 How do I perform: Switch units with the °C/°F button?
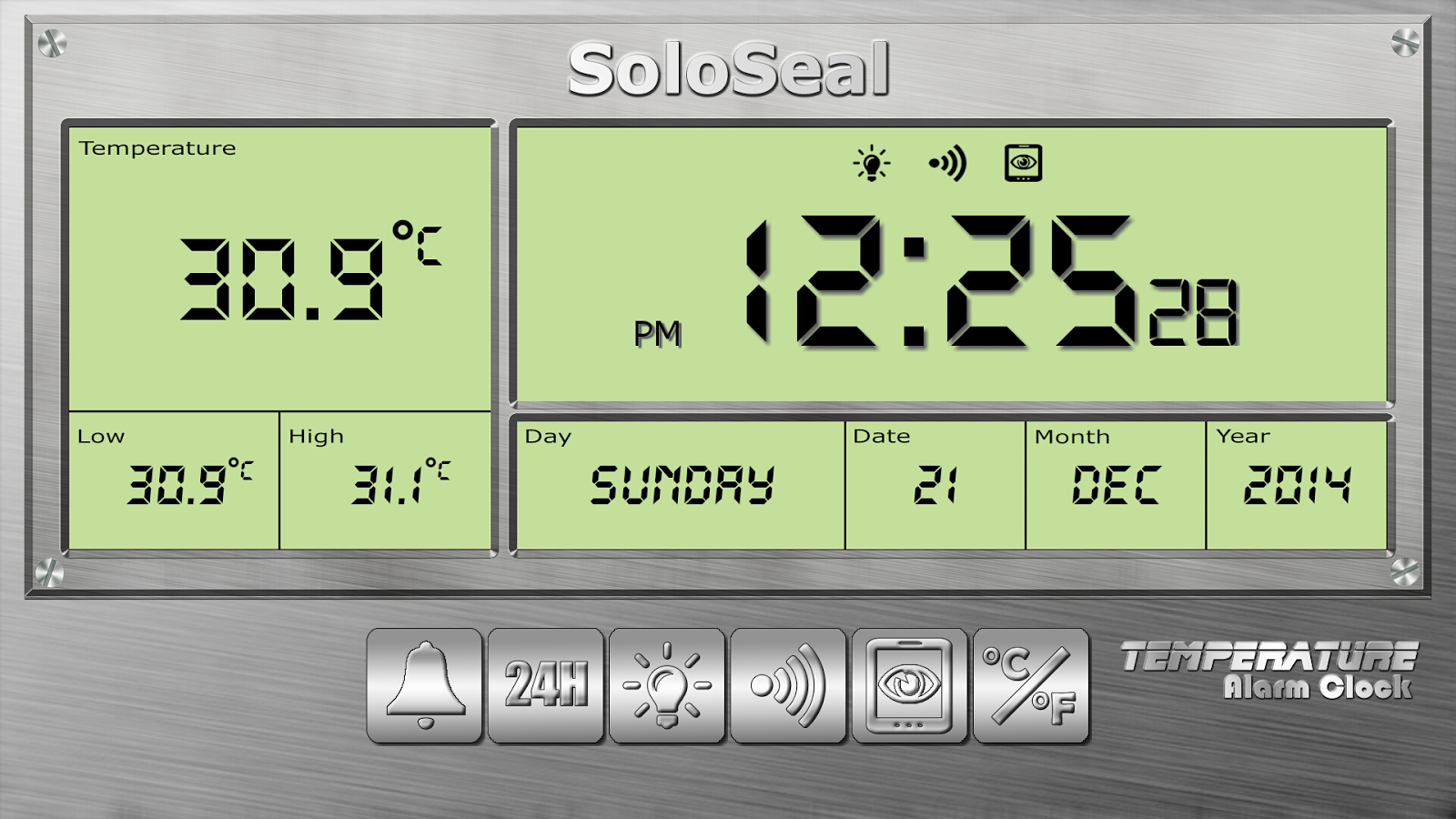(1031, 685)
